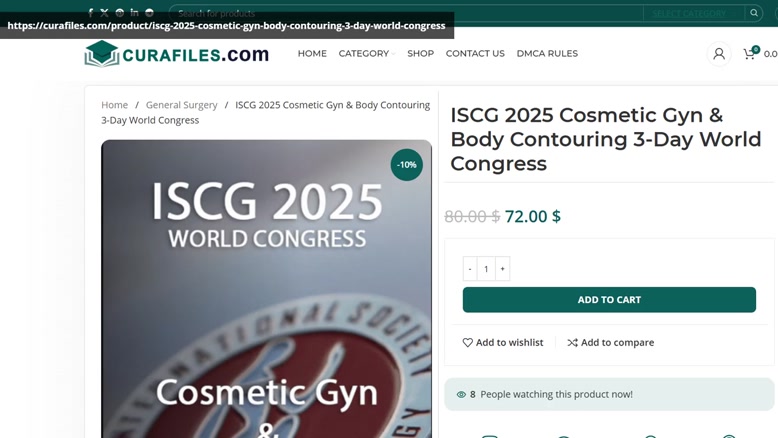Increase quantity with plus button
Viewport: 778px width, 438px height.
click(x=502, y=269)
